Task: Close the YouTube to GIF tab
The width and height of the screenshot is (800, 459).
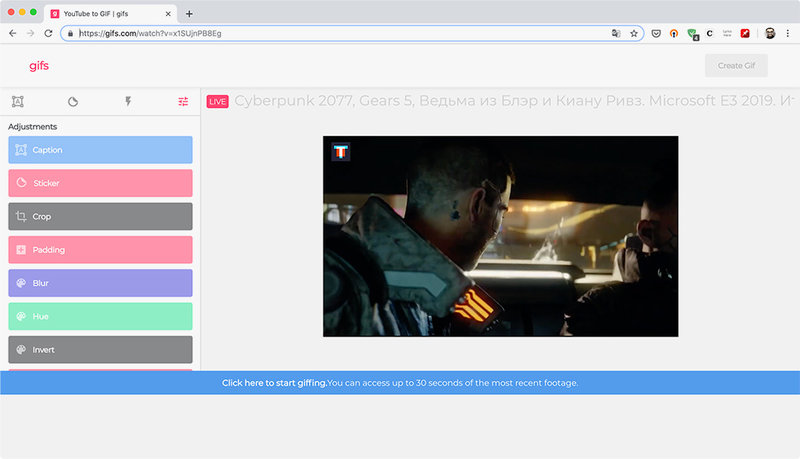Action: point(168,14)
